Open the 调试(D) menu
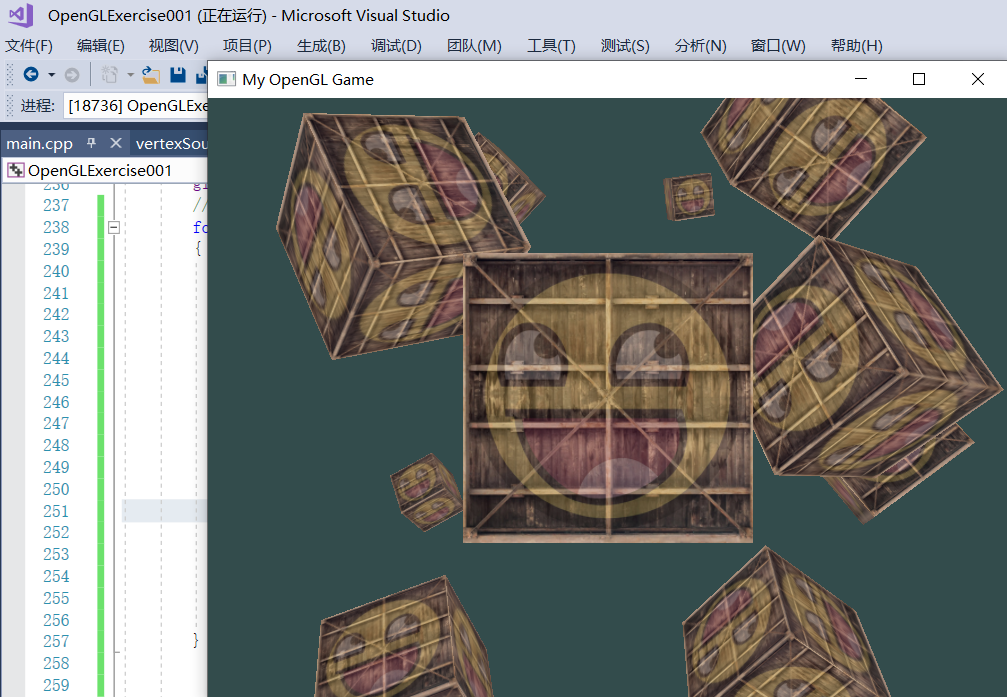The image size is (1007, 697). click(x=396, y=46)
